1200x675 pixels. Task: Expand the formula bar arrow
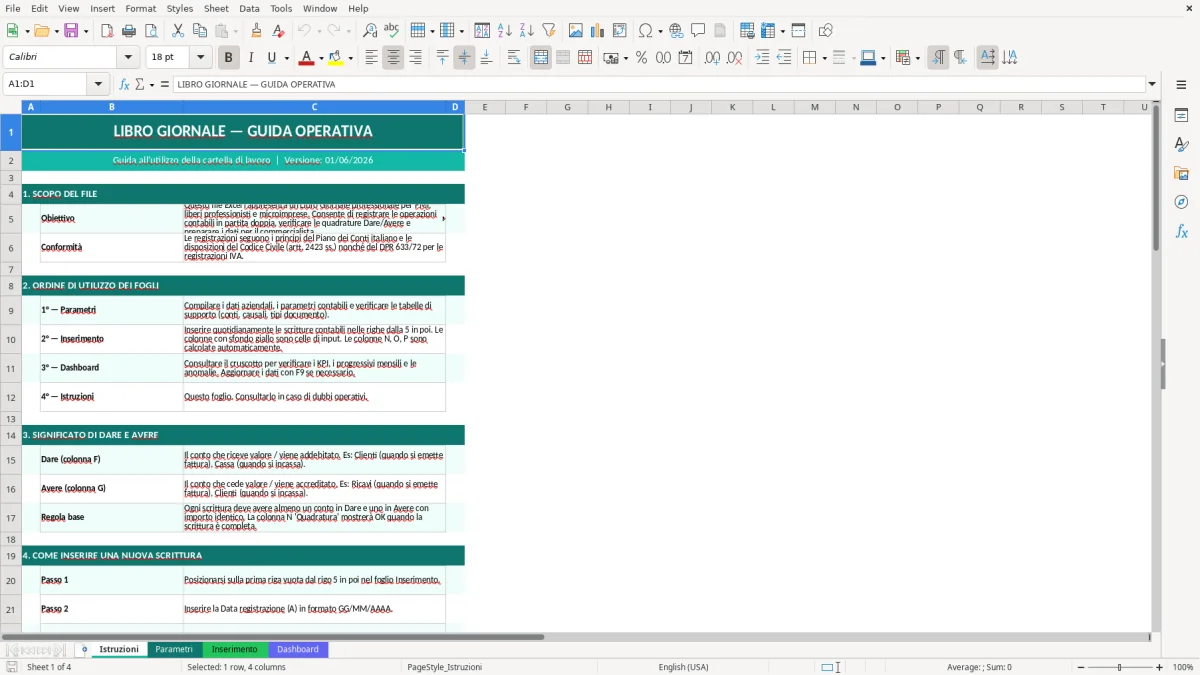pyautogui.click(x=1152, y=84)
